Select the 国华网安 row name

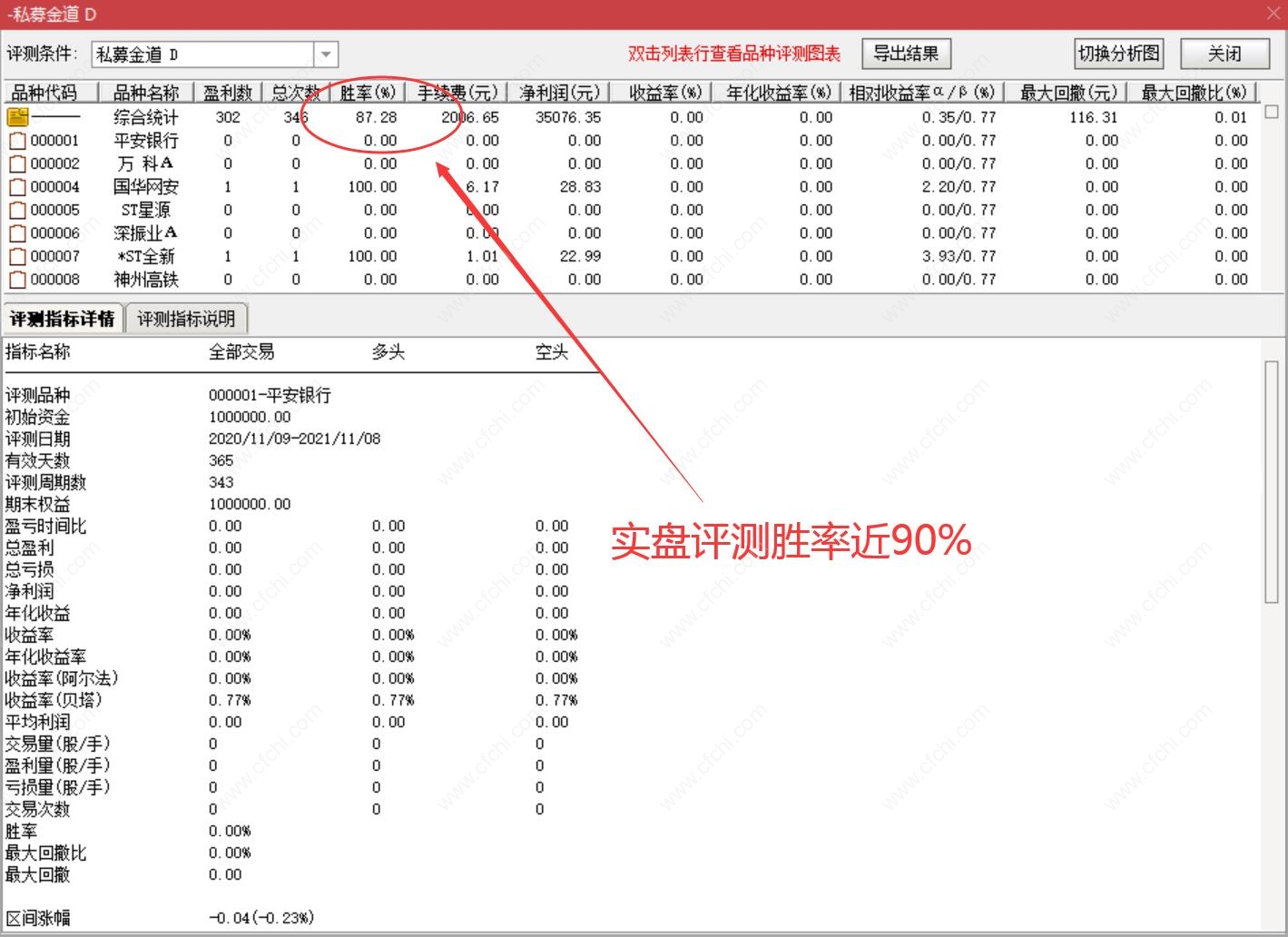[x=145, y=187]
